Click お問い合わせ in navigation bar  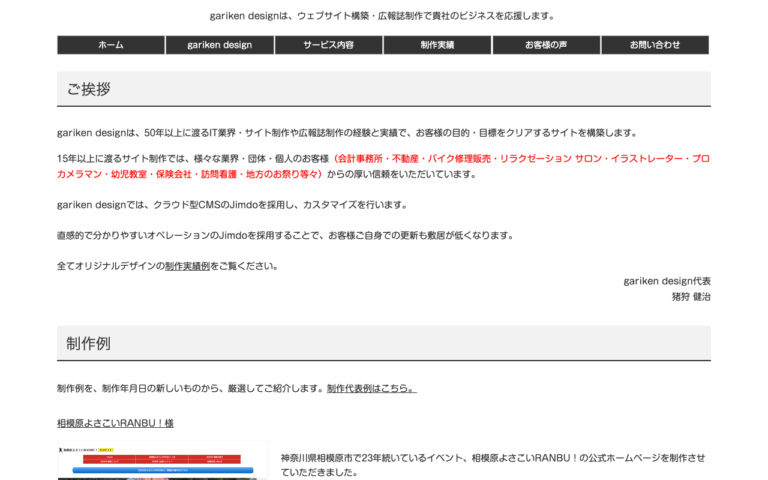tap(655, 45)
